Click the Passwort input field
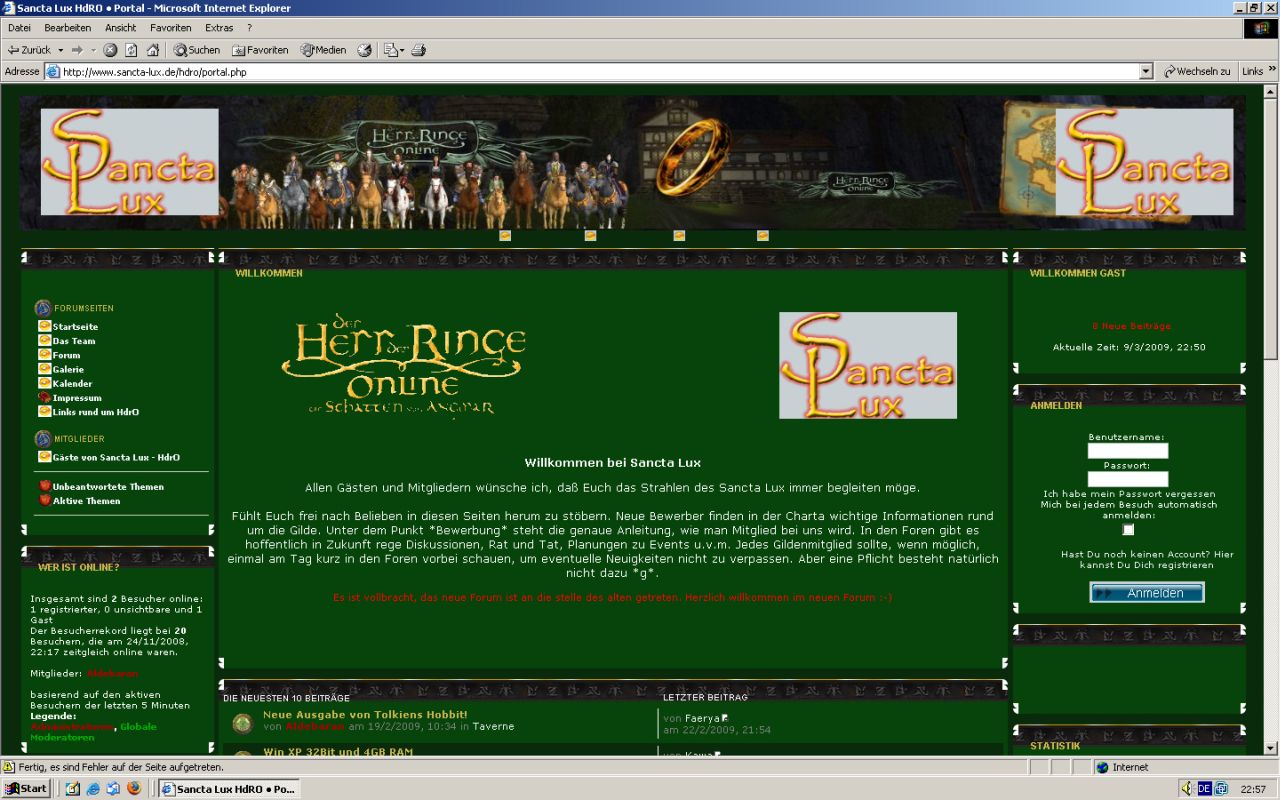Image resolution: width=1280 pixels, height=800 pixels. pyautogui.click(x=1127, y=479)
